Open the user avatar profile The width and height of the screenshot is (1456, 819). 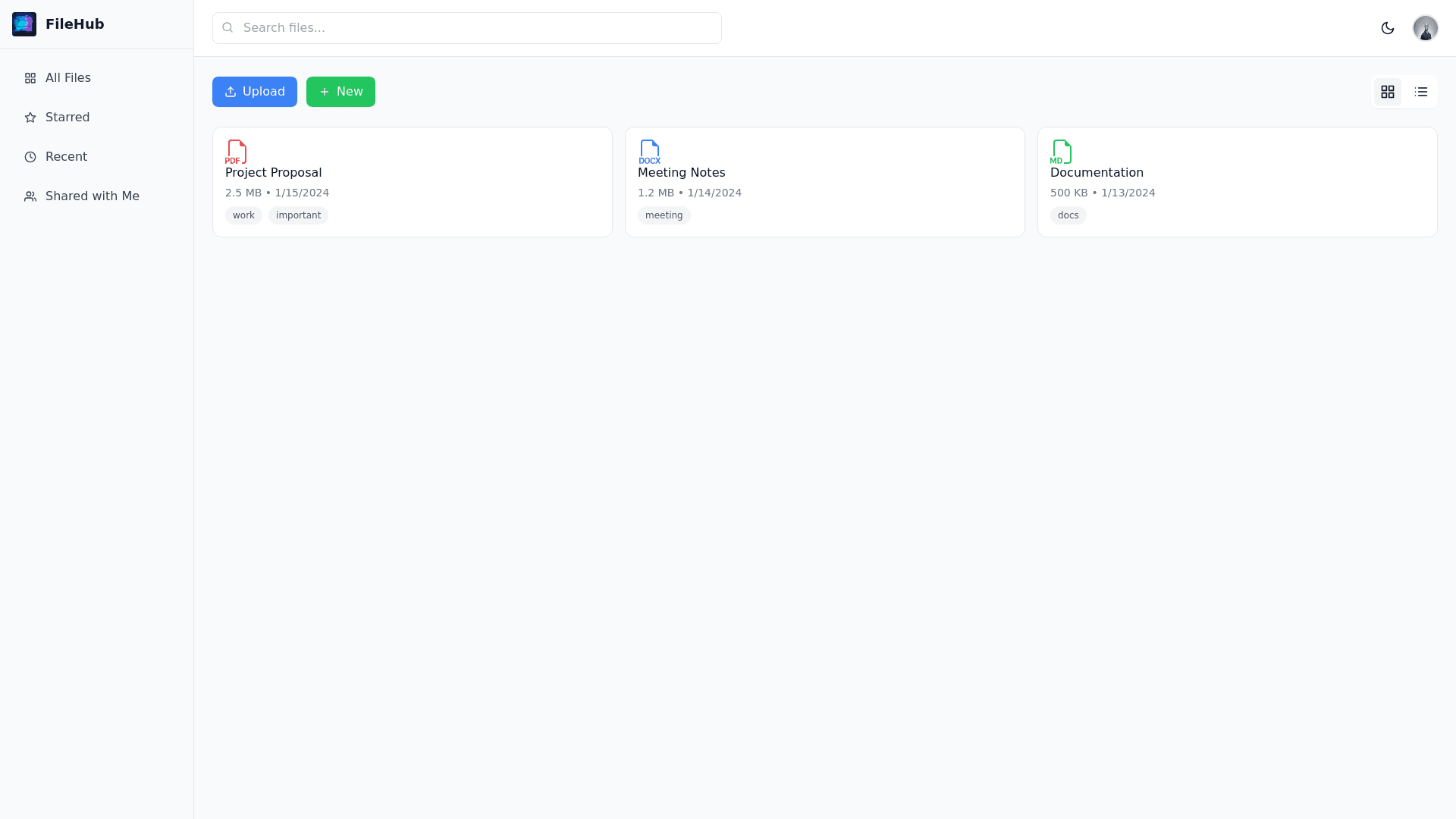click(x=1425, y=28)
